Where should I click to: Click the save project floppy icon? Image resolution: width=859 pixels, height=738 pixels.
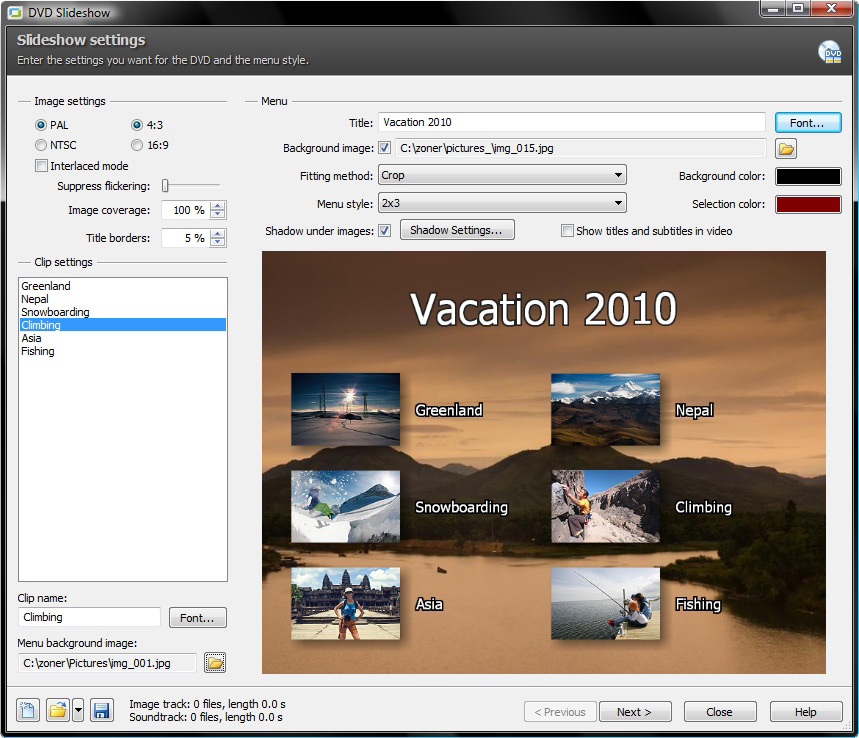coord(101,711)
